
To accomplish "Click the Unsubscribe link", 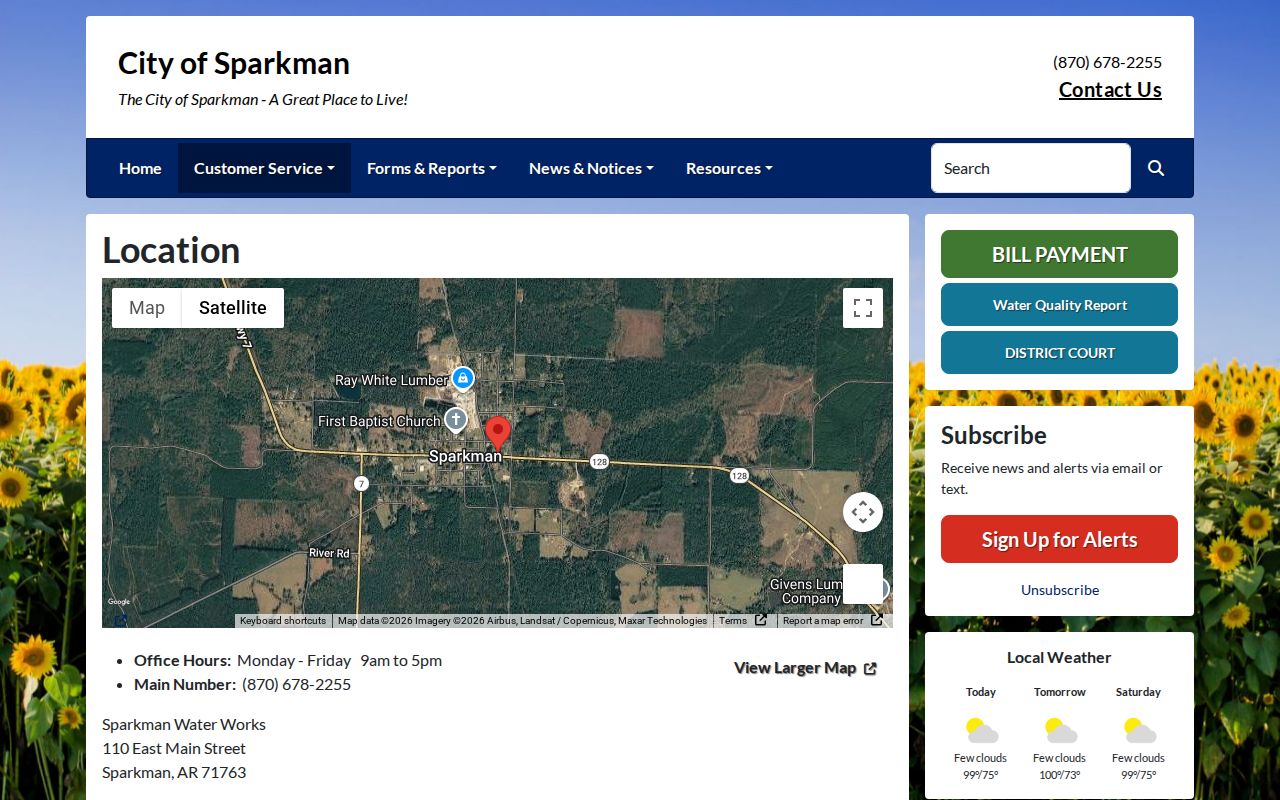I will coord(1060,590).
